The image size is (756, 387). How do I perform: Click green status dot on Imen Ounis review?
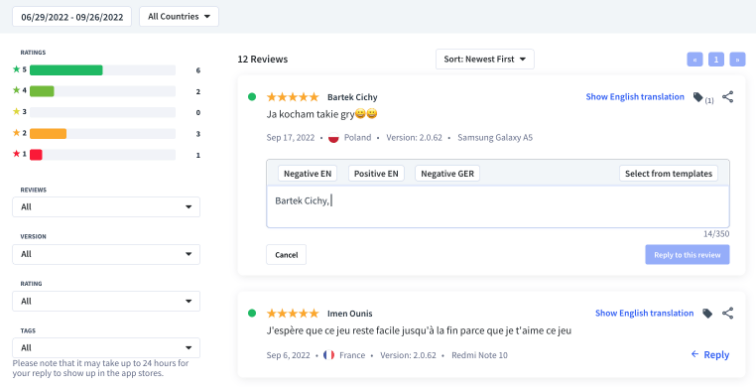pos(252,313)
